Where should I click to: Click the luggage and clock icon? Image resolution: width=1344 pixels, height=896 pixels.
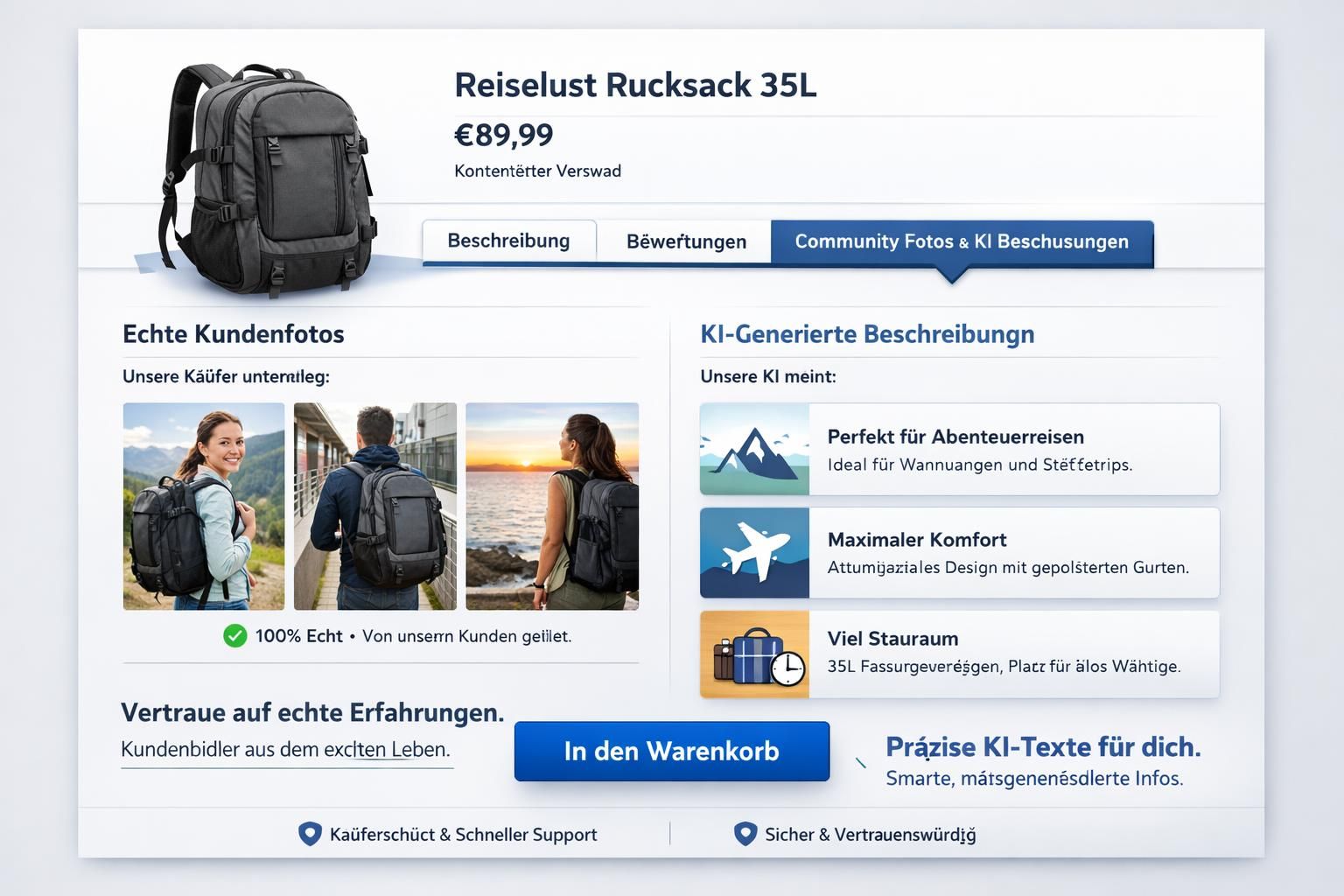pos(754,654)
